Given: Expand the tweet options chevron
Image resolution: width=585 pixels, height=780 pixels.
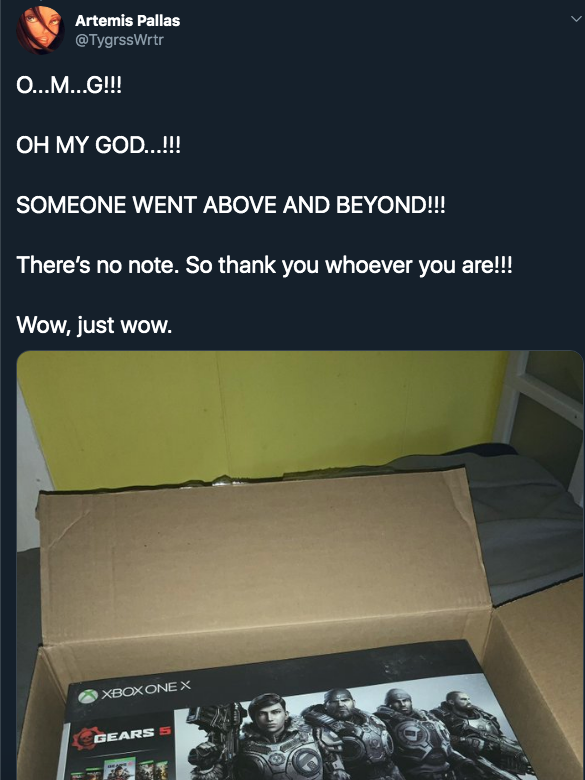Looking at the screenshot, I should click(x=576, y=19).
